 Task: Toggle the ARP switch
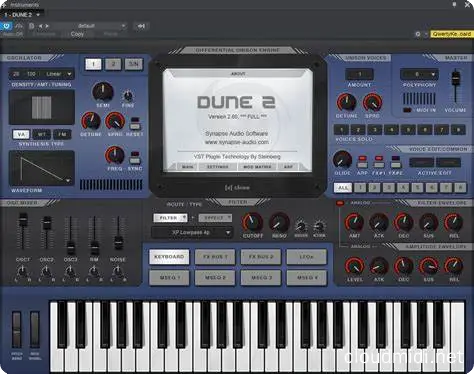tap(362, 161)
